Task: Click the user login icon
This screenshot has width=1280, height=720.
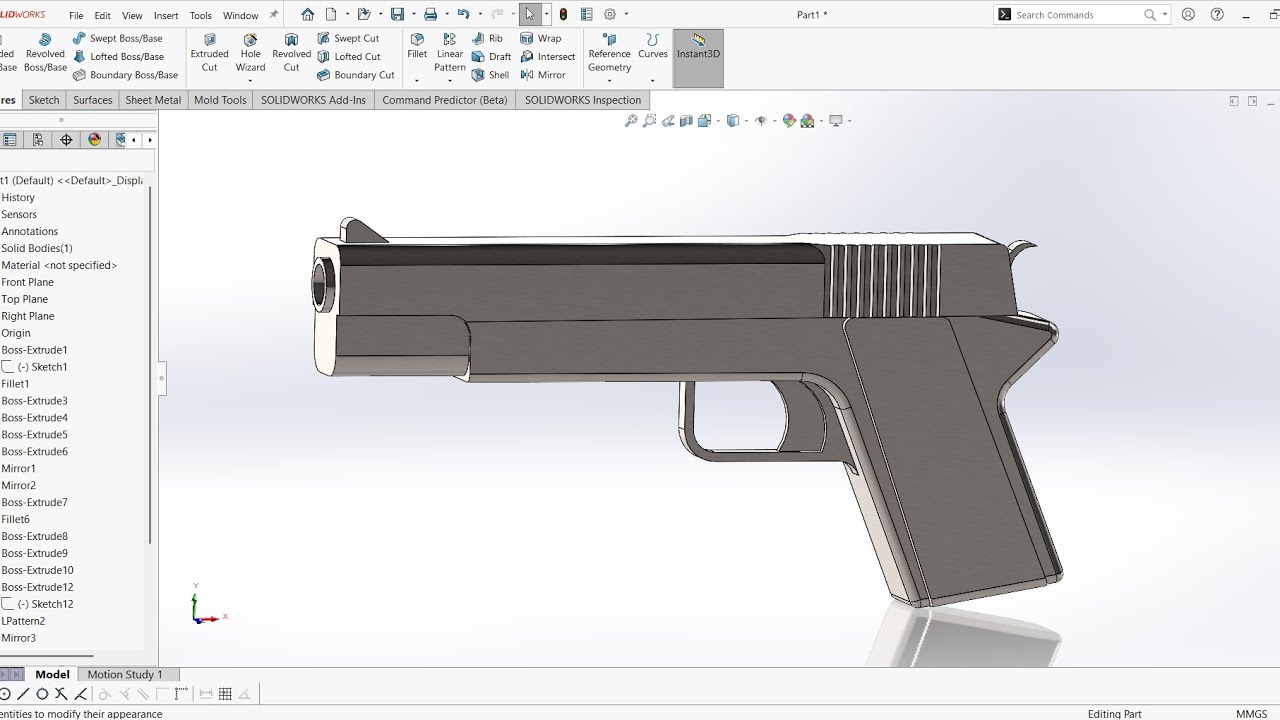Action: coord(1188,14)
